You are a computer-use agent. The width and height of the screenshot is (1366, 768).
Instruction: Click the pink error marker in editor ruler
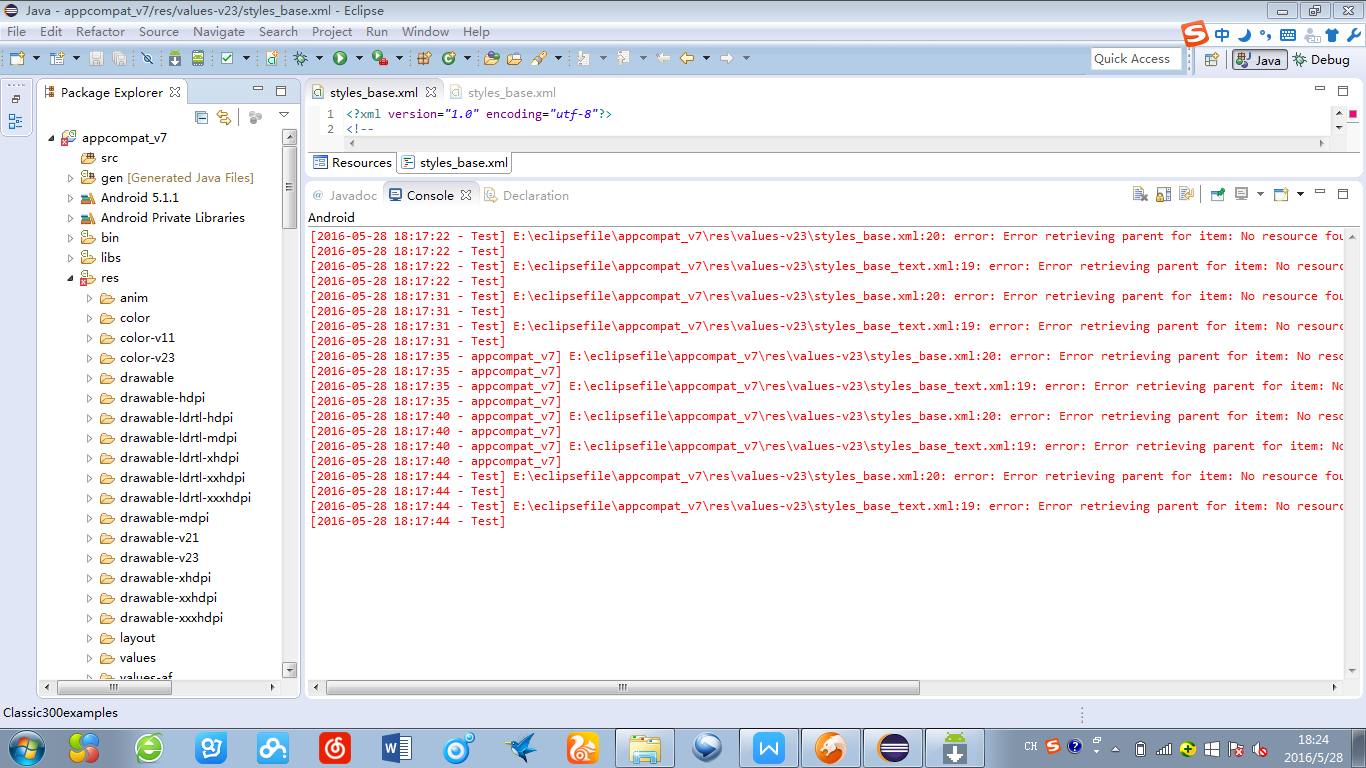click(x=1353, y=114)
